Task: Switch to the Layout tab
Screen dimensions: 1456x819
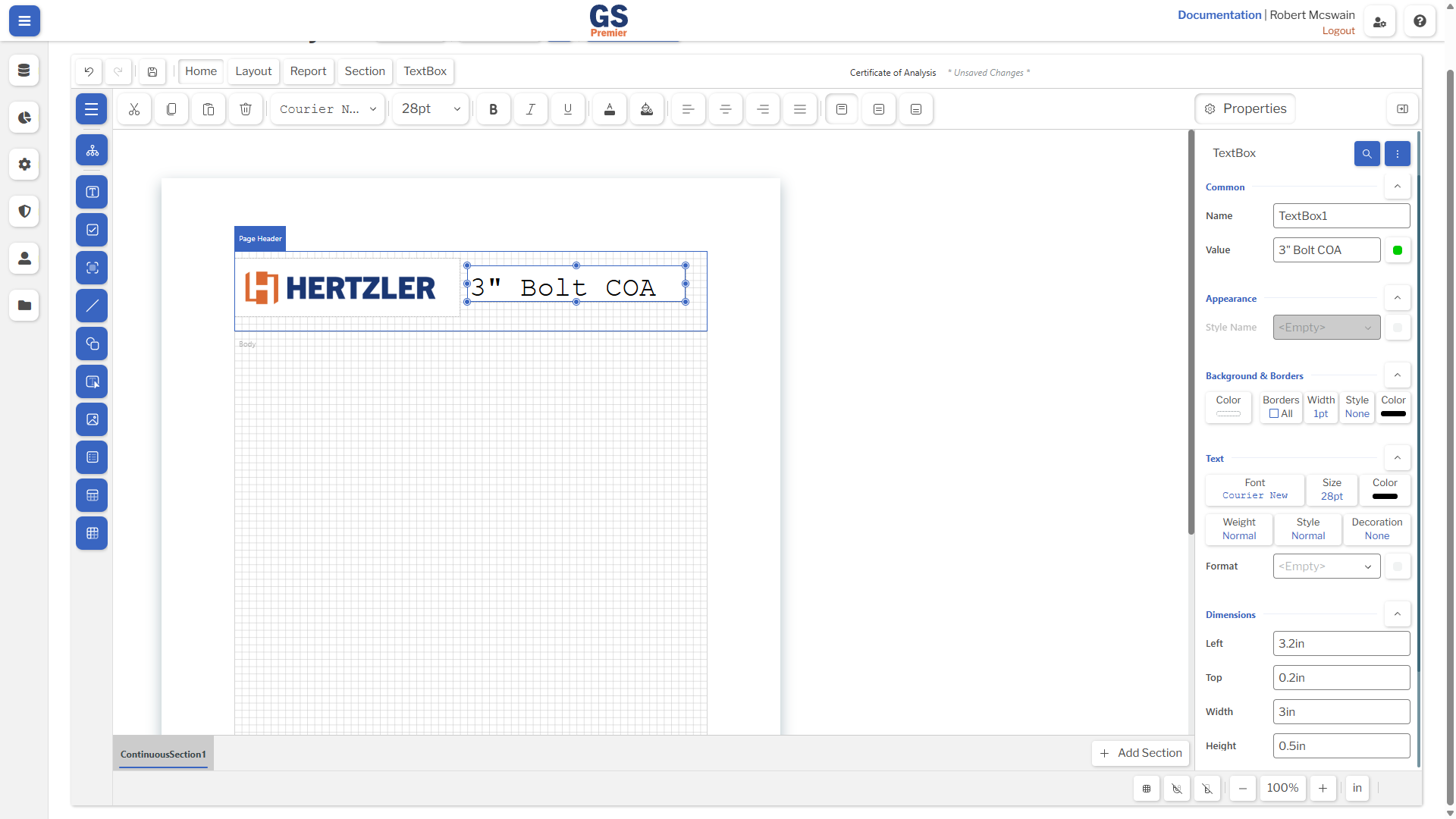Action: pos(253,71)
